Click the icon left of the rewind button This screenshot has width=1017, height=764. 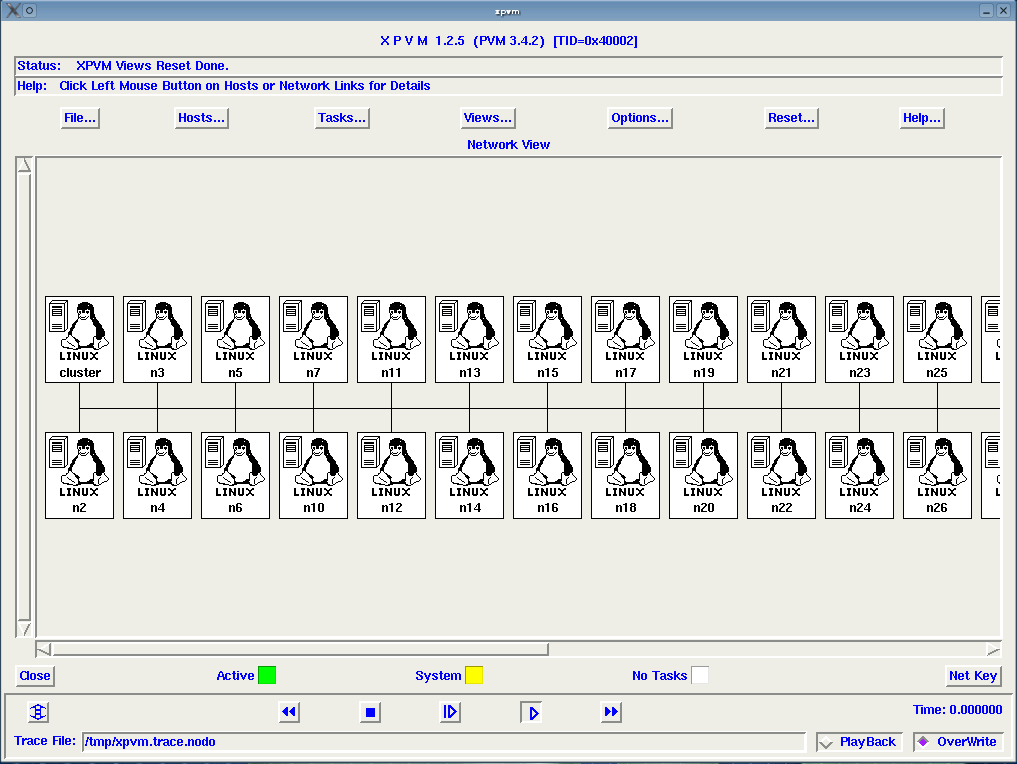(38, 712)
